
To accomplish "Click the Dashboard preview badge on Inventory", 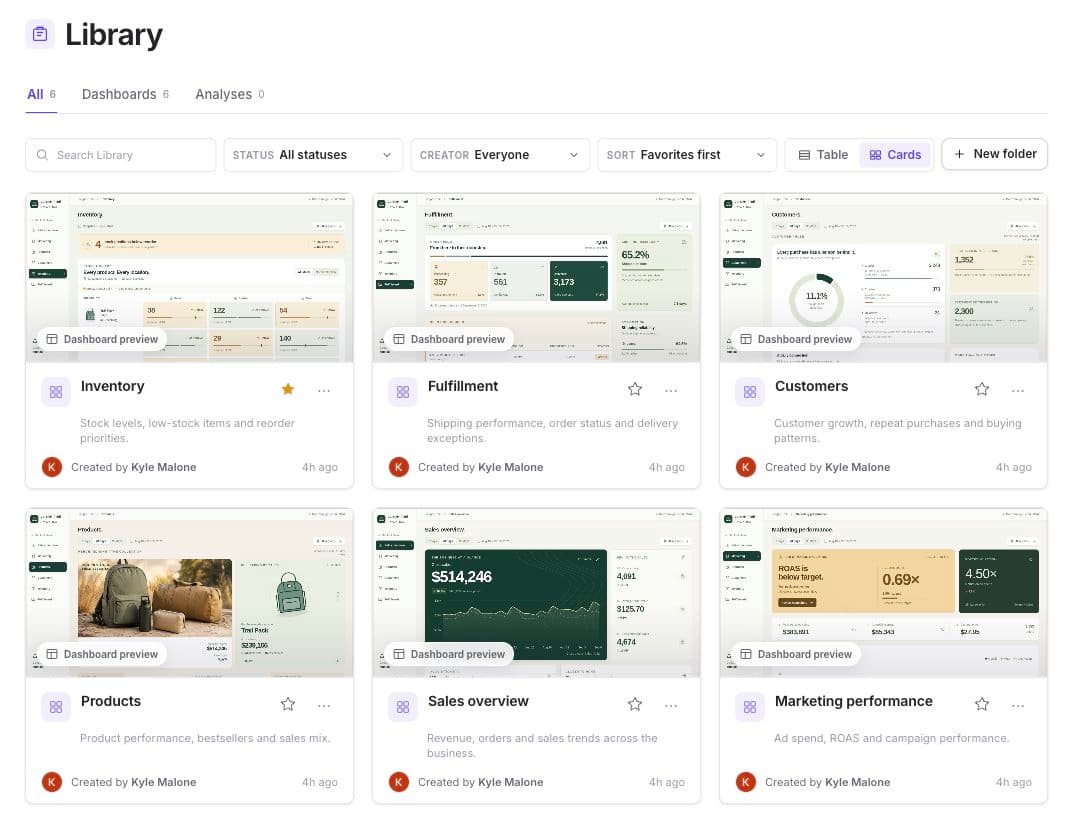I will (102, 340).
